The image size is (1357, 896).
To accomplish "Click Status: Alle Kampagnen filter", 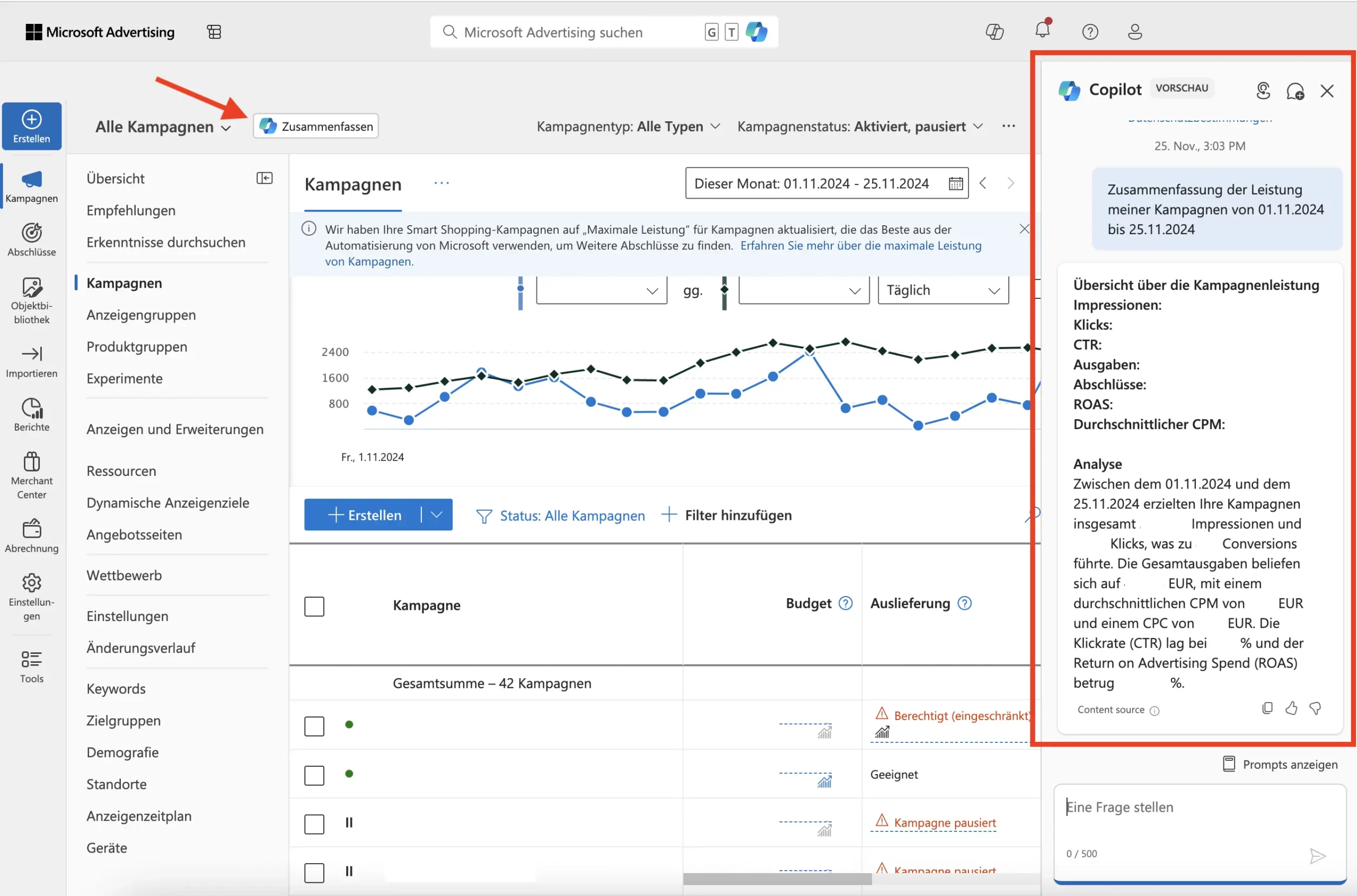I will click(560, 516).
